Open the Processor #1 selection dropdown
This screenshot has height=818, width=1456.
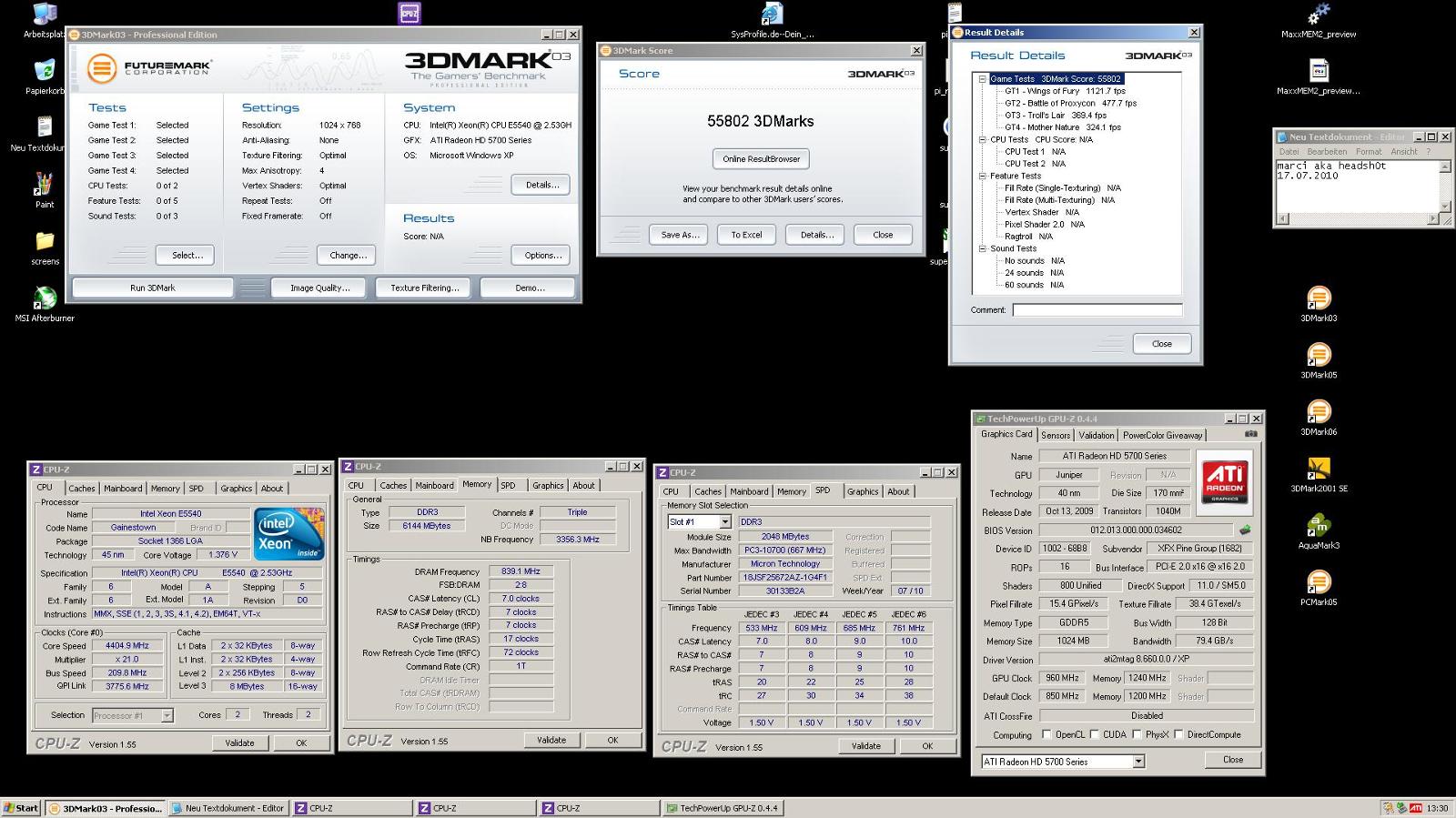[167, 716]
